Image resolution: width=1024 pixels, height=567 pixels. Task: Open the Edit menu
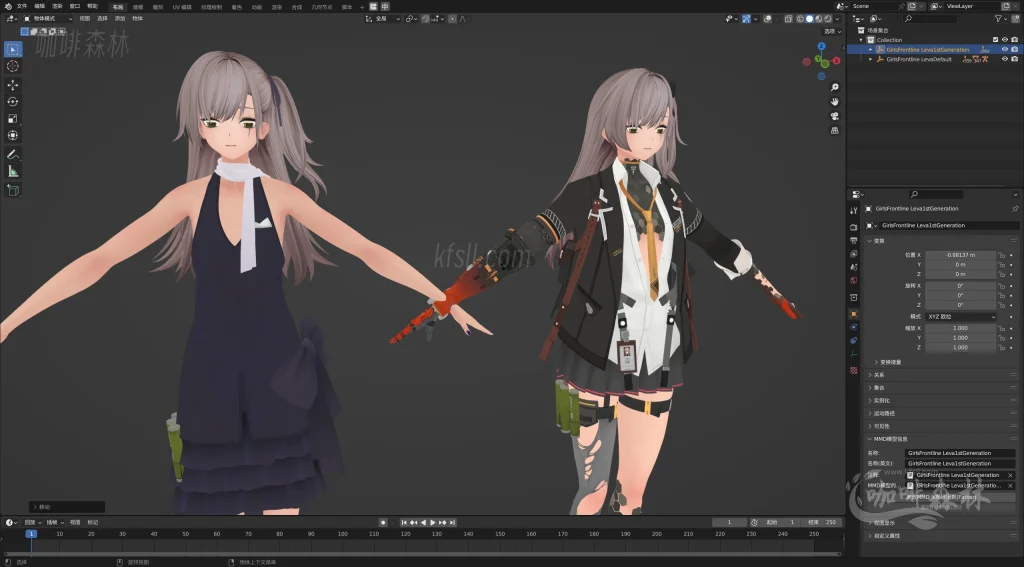click(39, 7)
